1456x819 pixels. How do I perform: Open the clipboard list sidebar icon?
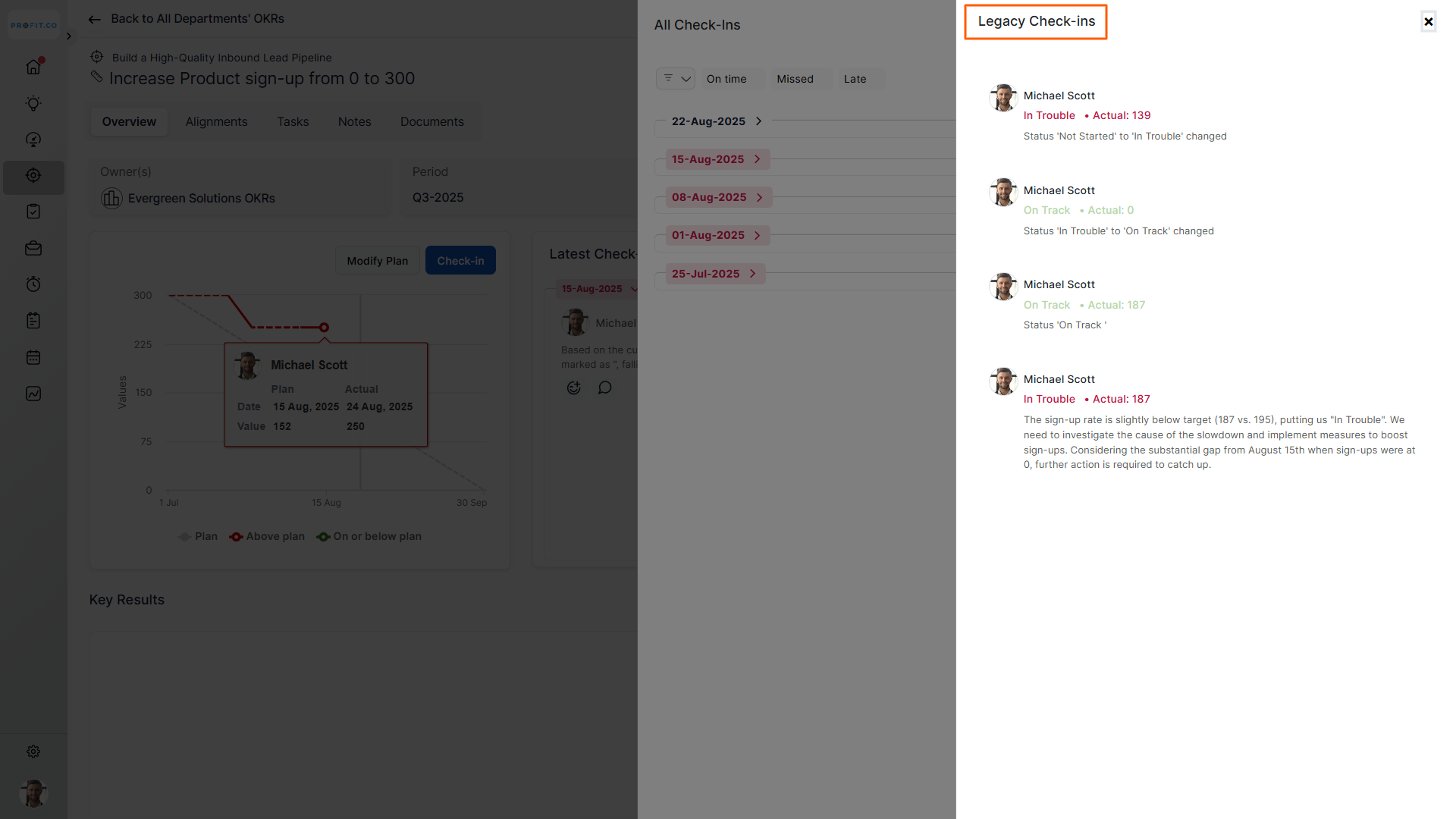click(x=33, y=321)
